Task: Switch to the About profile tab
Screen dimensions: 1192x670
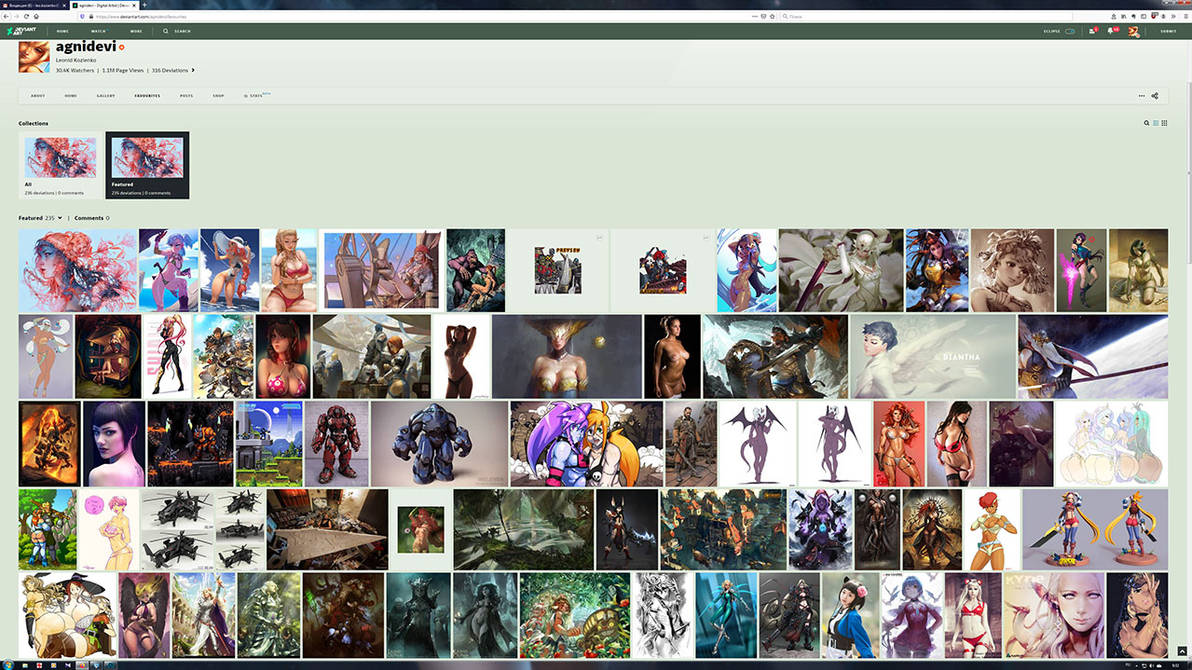Action: coord(37,96)
